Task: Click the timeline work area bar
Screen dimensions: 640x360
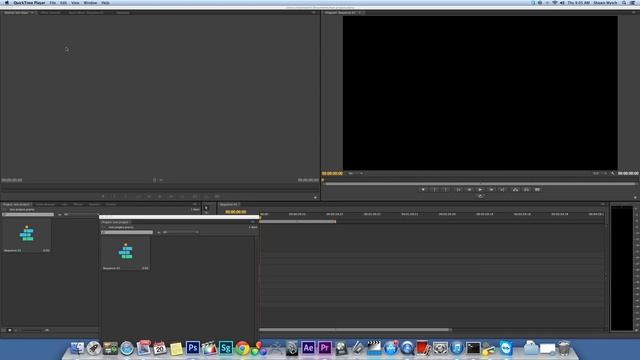Action: point(298,222)
